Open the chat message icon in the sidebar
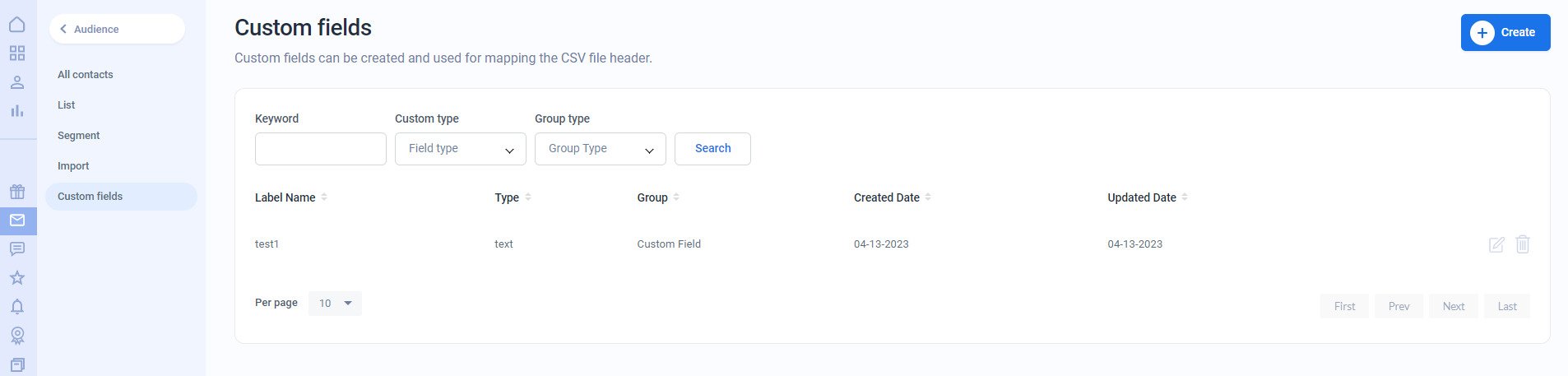 click(x=17, y=248)
